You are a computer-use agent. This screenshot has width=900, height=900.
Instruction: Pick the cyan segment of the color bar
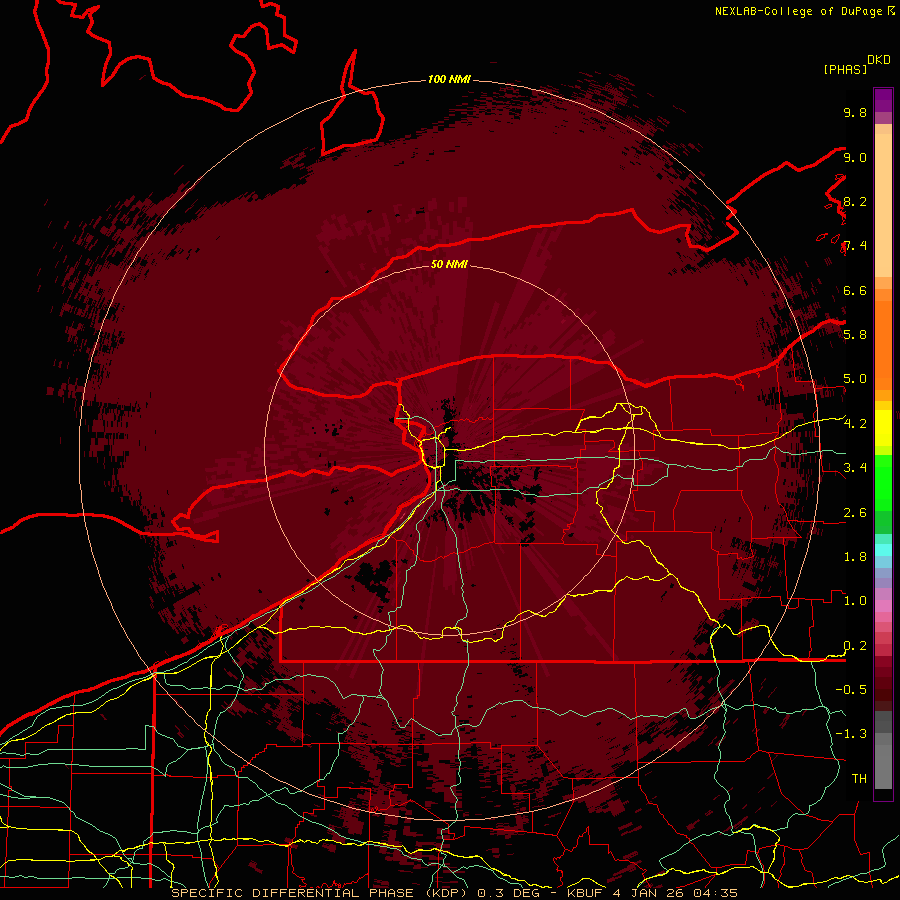click(883, 550)
